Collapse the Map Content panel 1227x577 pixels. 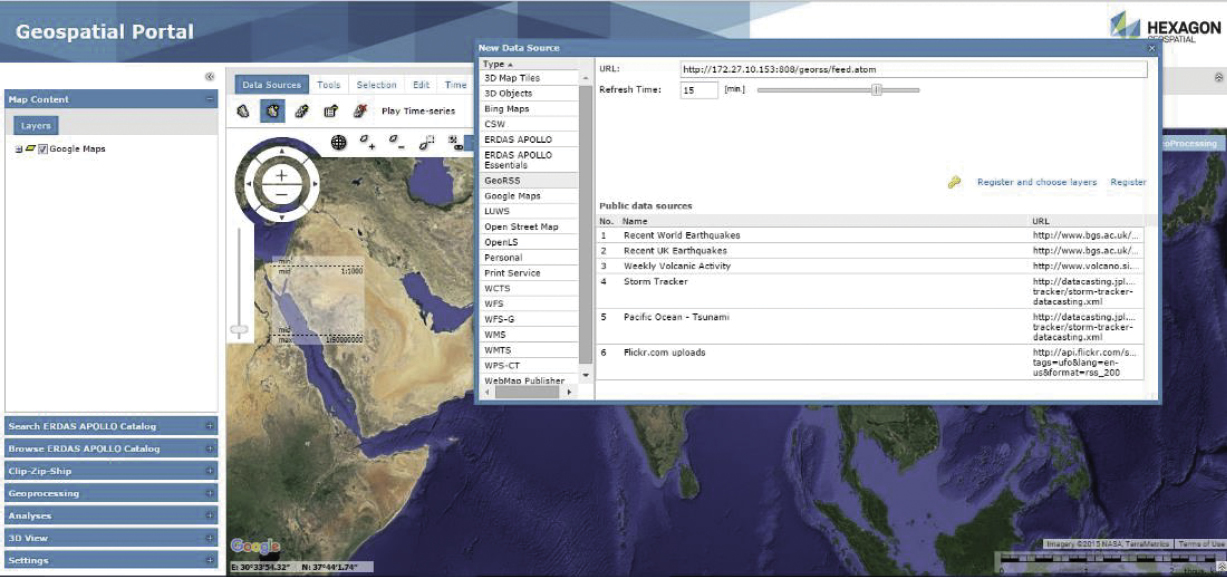208,99
